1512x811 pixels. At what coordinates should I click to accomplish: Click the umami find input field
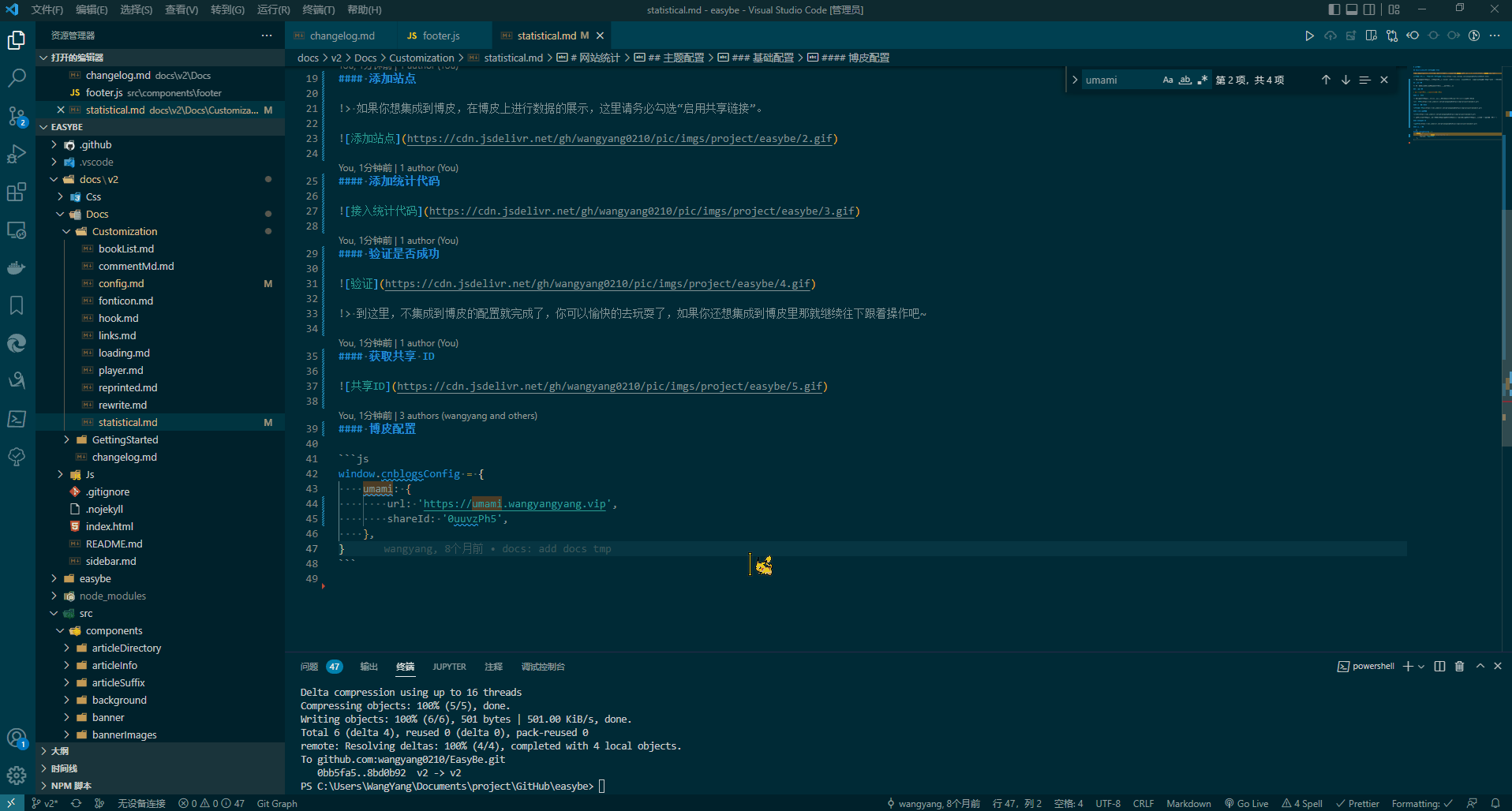[1121, 80]
